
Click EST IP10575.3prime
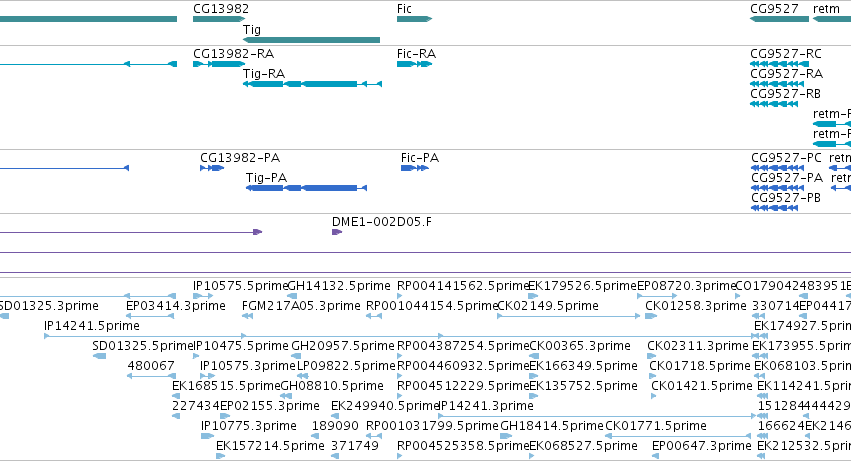pyautogui.click(x=247, y=367)
